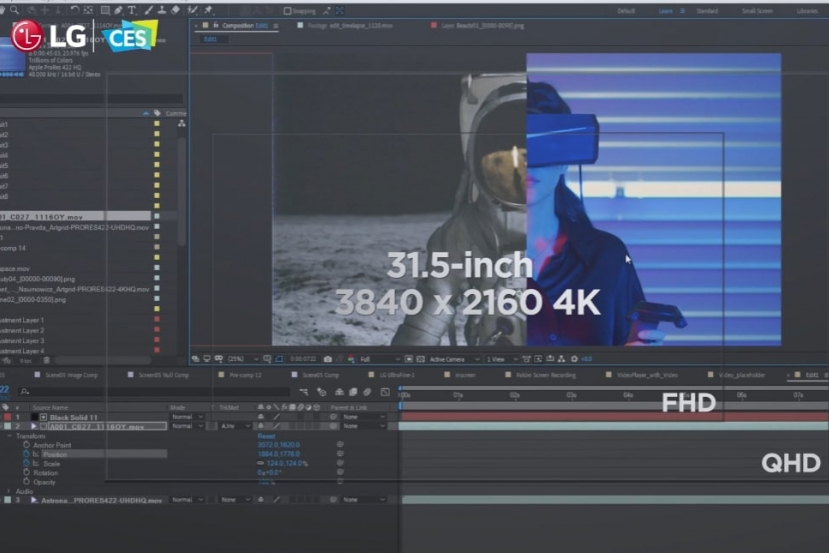This screenshot has height=553, width=829.
Task: Expand the Audio property group
Action: tap(8, 491)
